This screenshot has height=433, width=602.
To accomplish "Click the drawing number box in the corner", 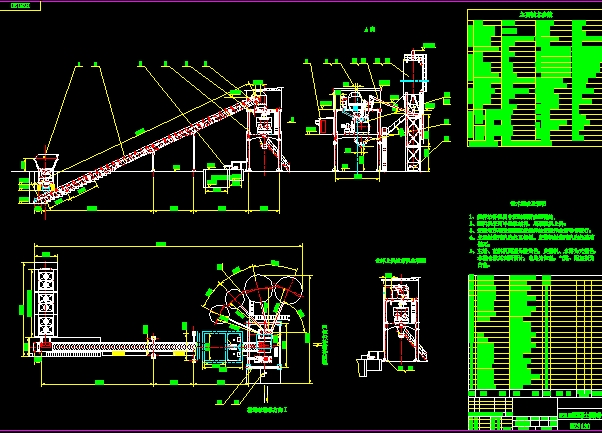I will tap(20, 6).
